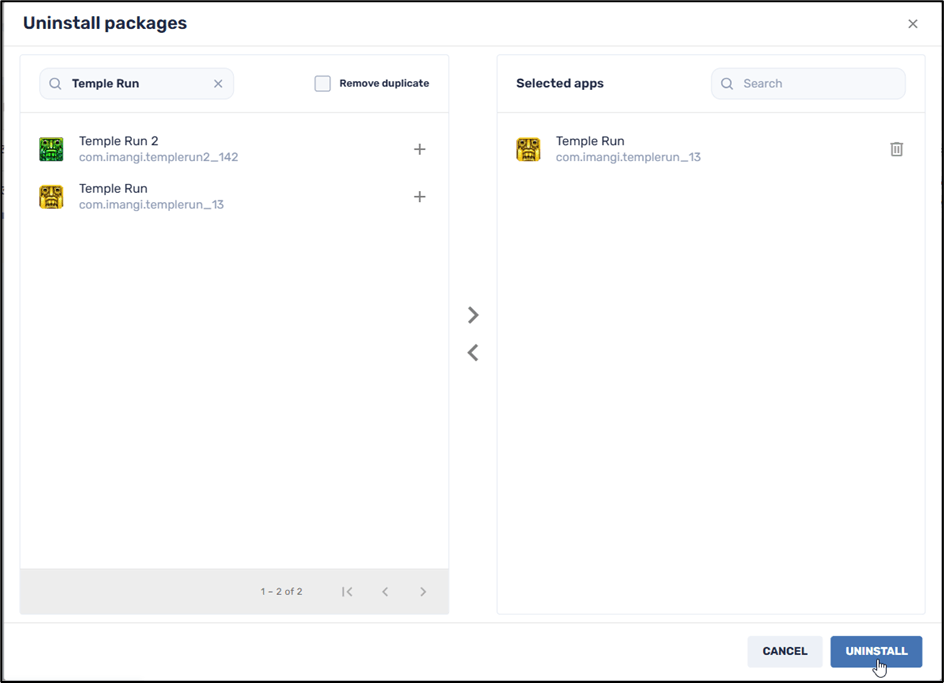Click the Temple Run 2 green app icon
944x683 pixels.
click(x=51, y=149)
